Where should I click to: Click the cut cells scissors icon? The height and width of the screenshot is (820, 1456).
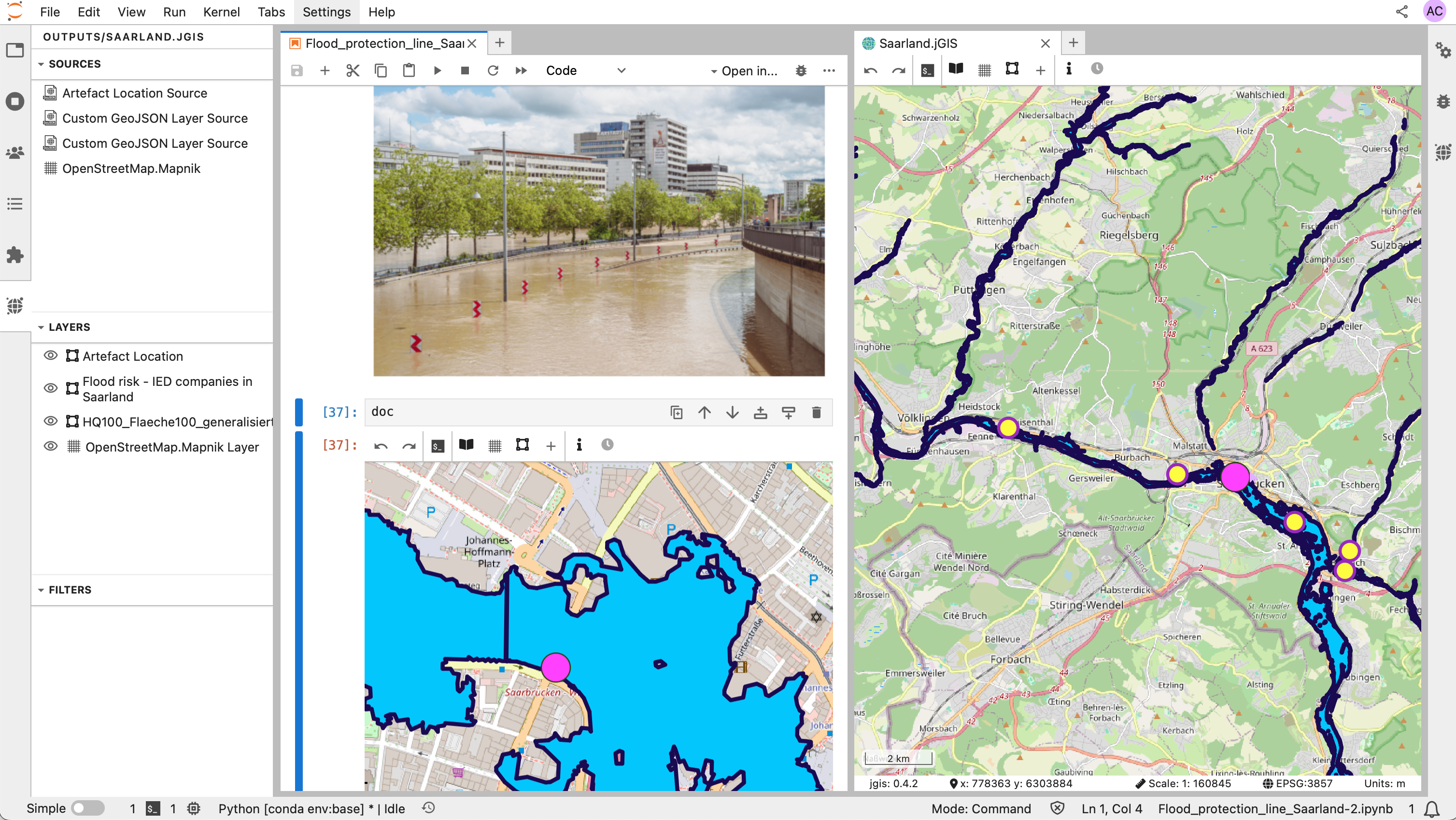tap(353, 71)
